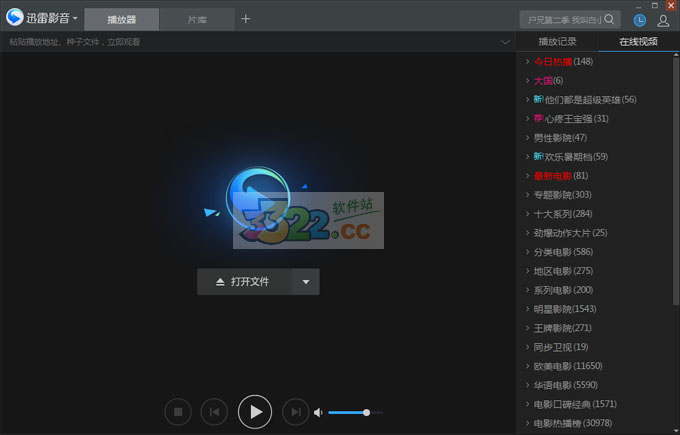Viewport: 680px width, 435px height.
Task: Open the dropdown arrow beside 打开文件
Action: coord(306,282)
